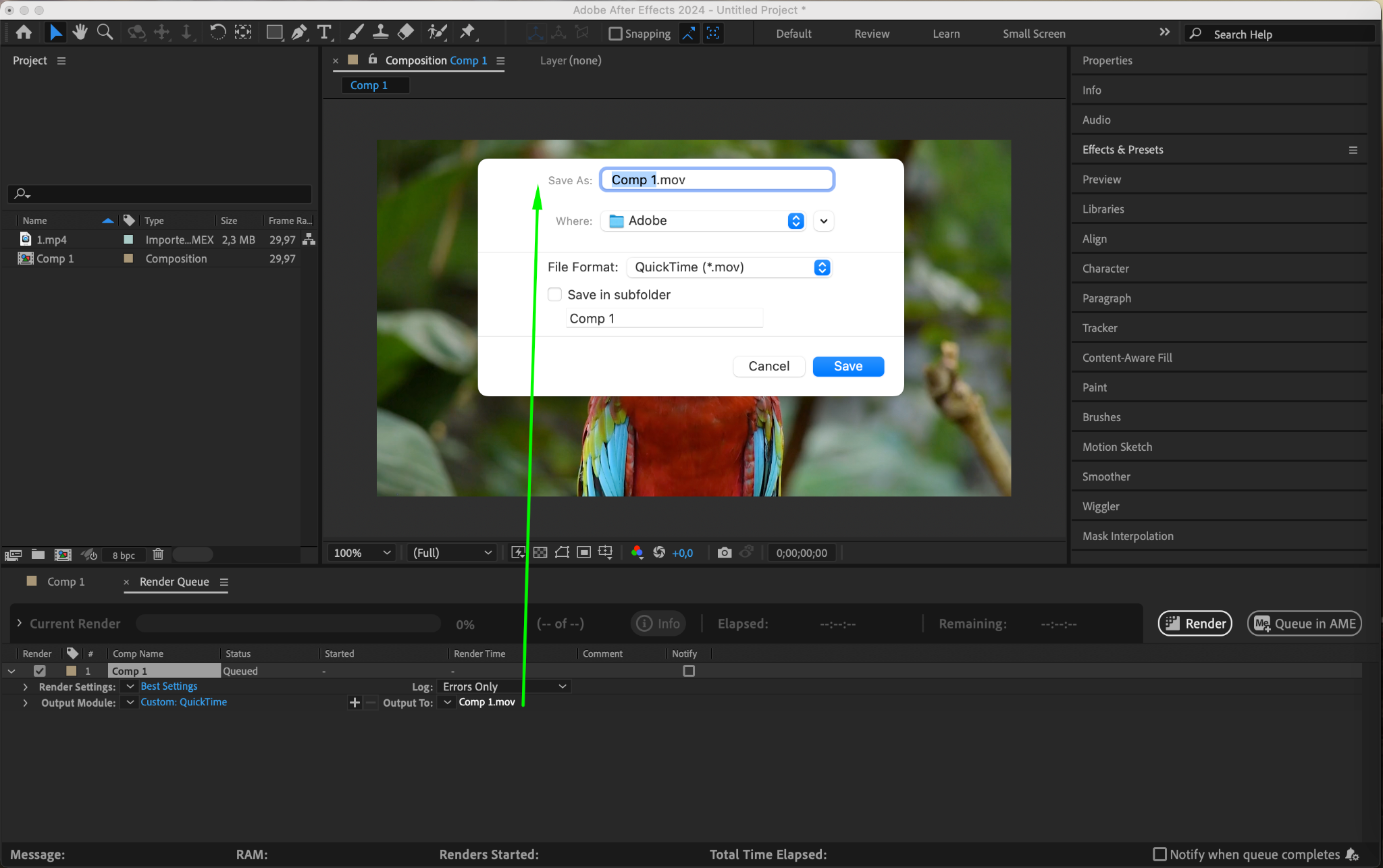
Task: Enable Notify when queue completes
Action: pyautogui.click(x=1159, y=855)
